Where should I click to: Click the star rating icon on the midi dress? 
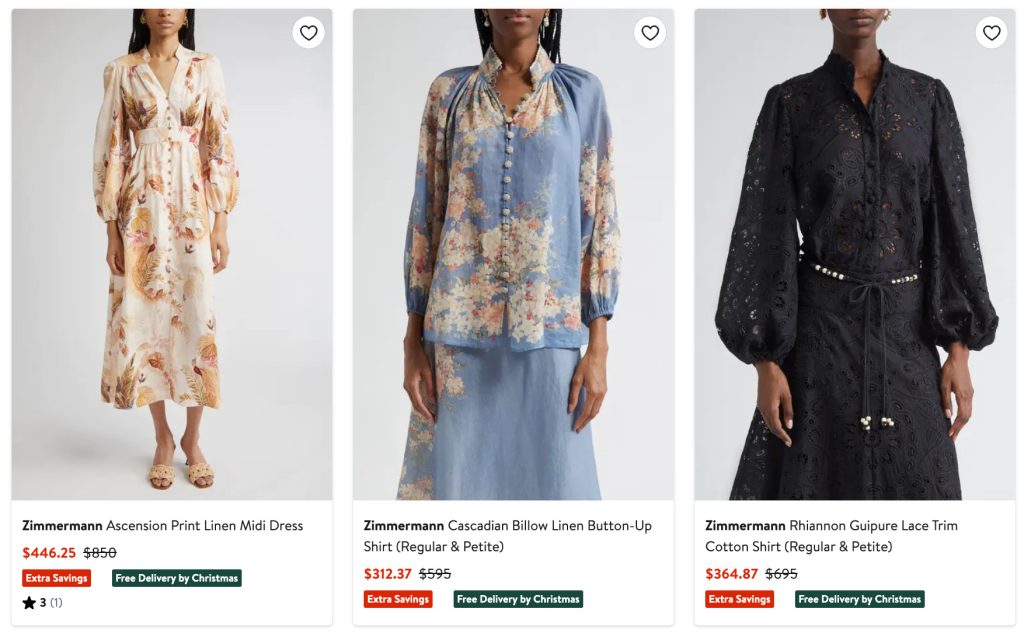(29, 603)
